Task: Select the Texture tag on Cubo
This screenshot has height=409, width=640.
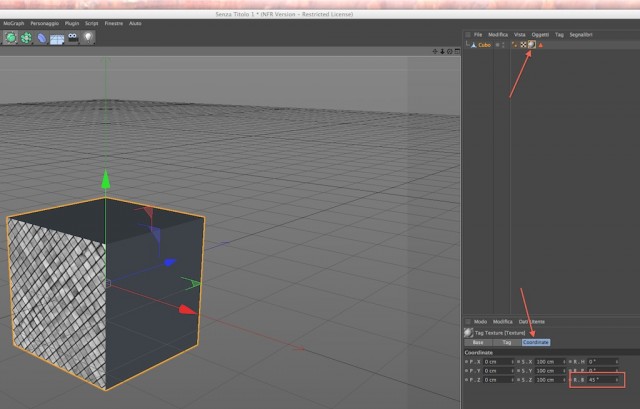Action: click(532, 44)
